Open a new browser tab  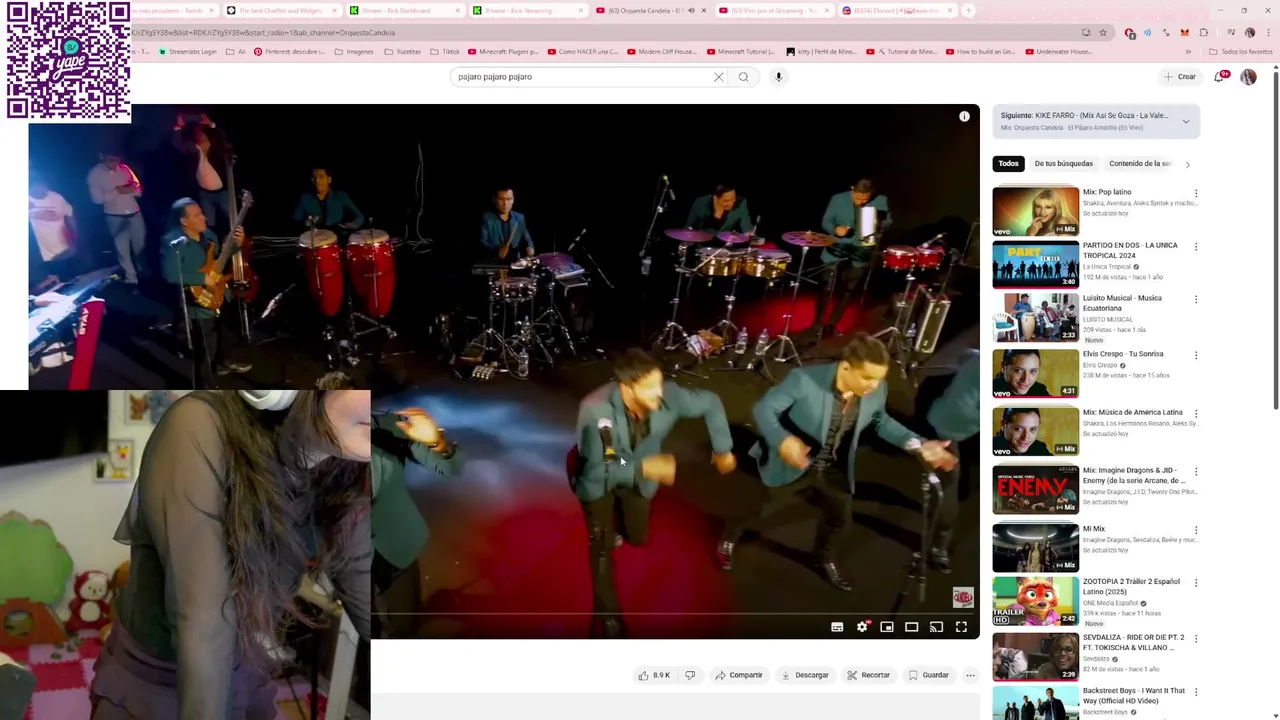(967, 11)
